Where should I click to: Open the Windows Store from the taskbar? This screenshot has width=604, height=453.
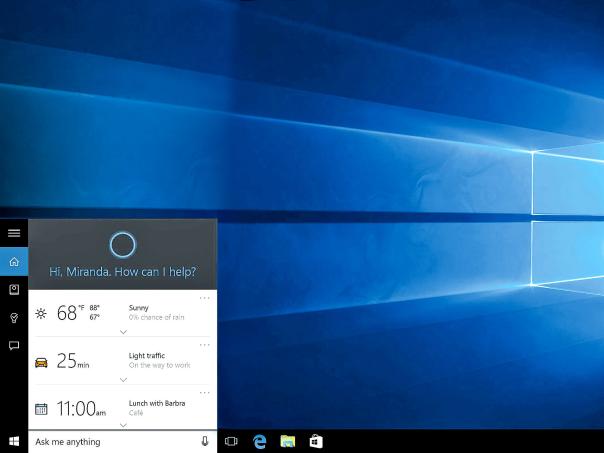point(316,441)
